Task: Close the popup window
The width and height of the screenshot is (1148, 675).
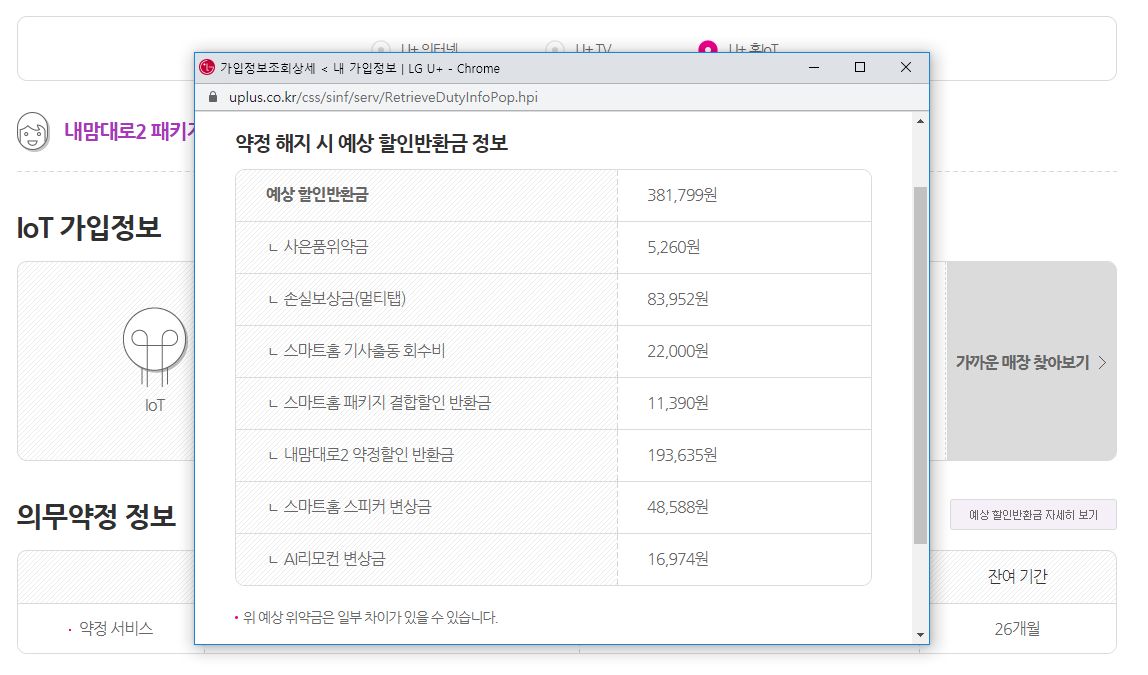Action: click(x=905, y=68)
